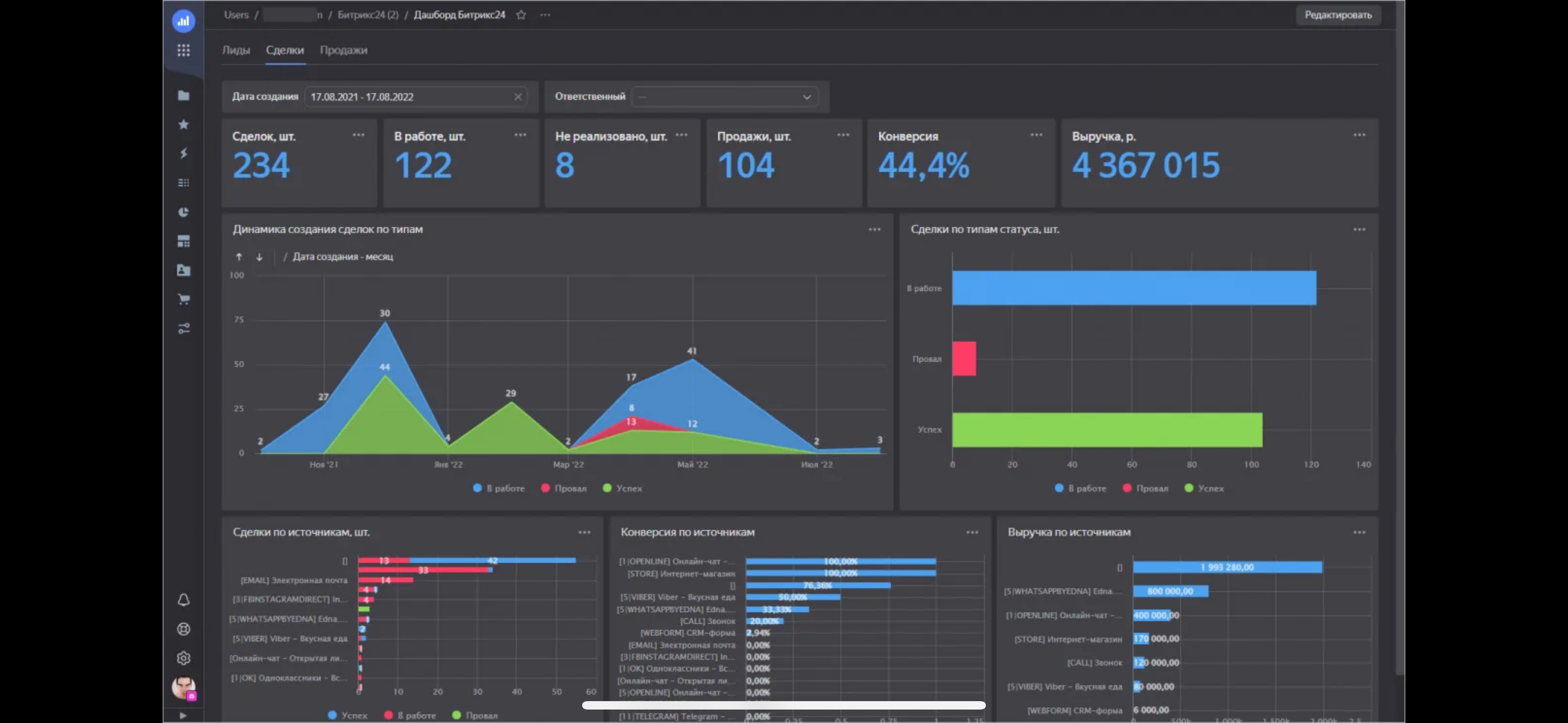Click Дата создания - месяц drill-down label

(343, 257)
